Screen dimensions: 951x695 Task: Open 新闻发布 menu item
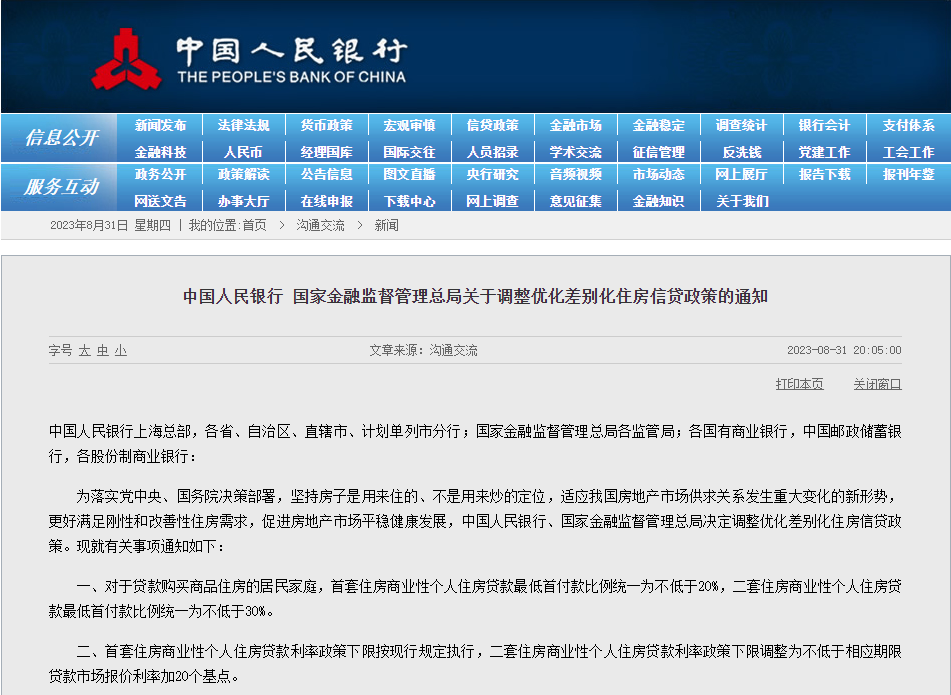160,126
